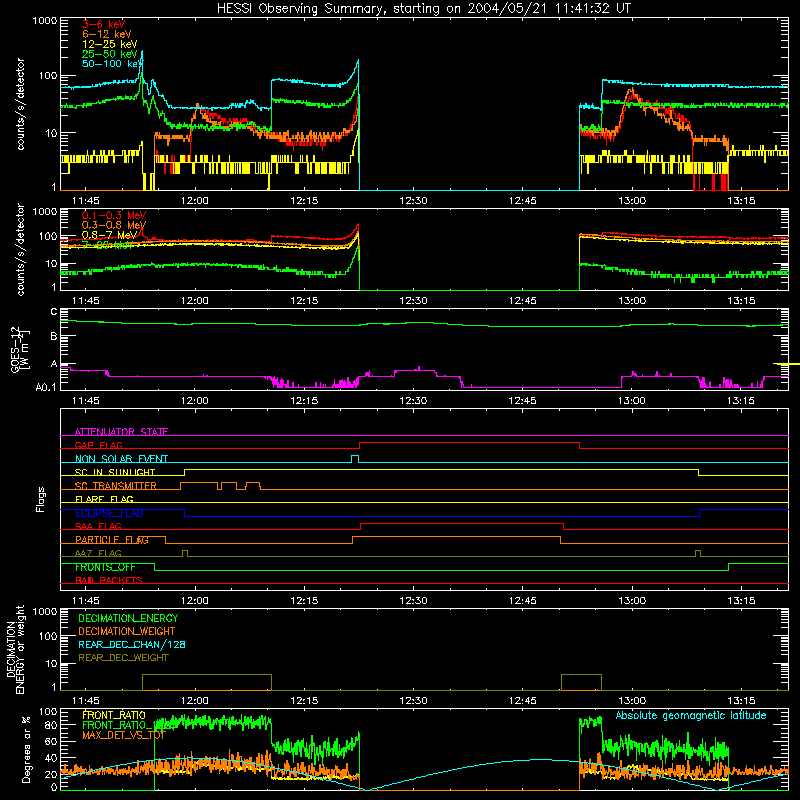Select the vertical Flags axis label
800x800 pixels.
[x=41, y=499]
